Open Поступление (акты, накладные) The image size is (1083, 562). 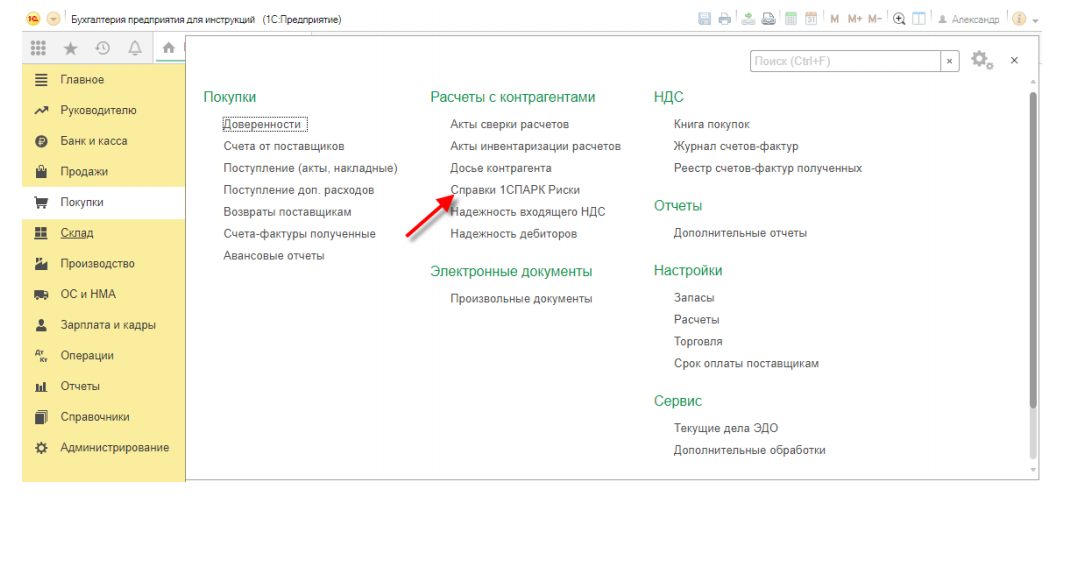click(x=310, y=168)
